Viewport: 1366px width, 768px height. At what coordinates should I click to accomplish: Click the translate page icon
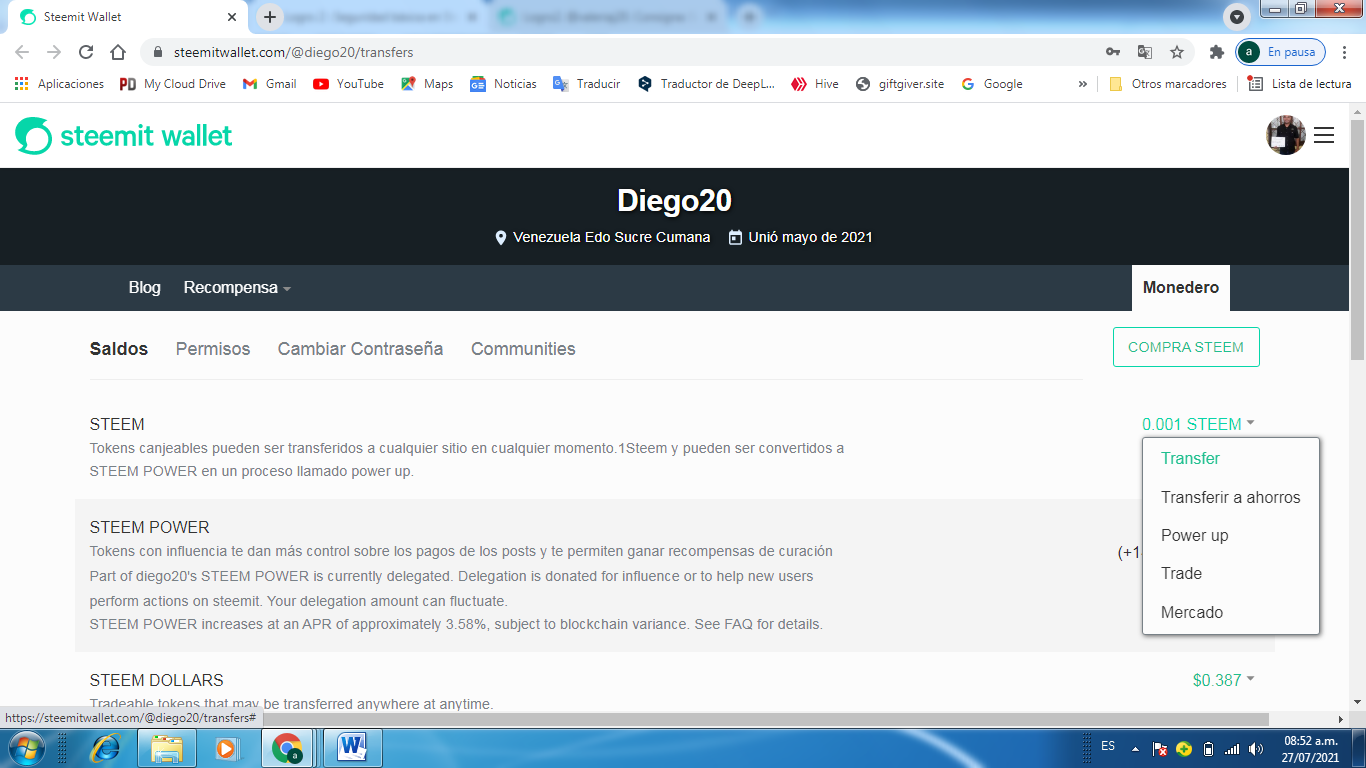pos(1145,52)
